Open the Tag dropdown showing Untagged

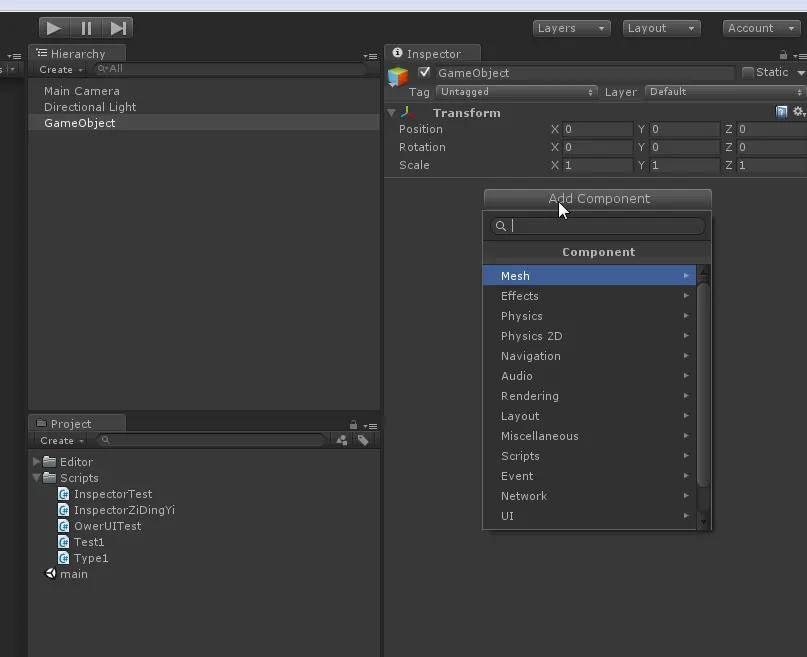point(517,92)
